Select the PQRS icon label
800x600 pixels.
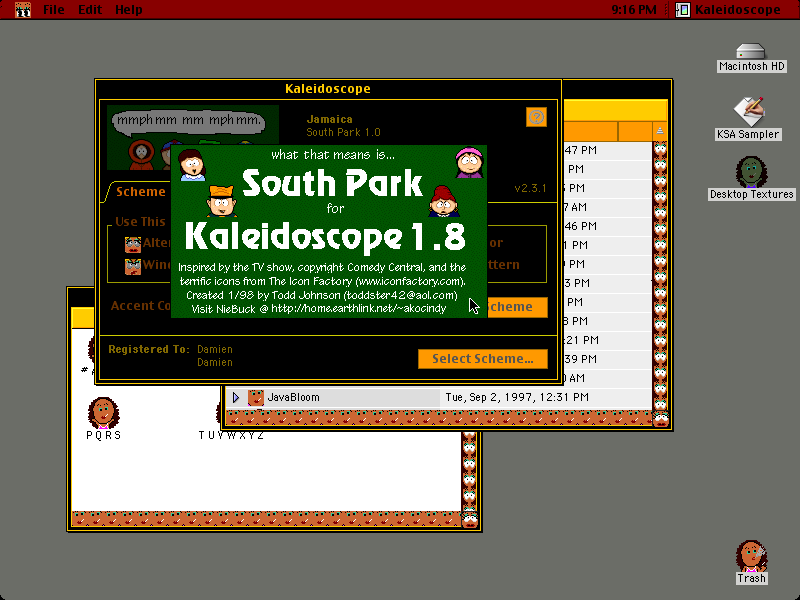(x=104, y=435)
